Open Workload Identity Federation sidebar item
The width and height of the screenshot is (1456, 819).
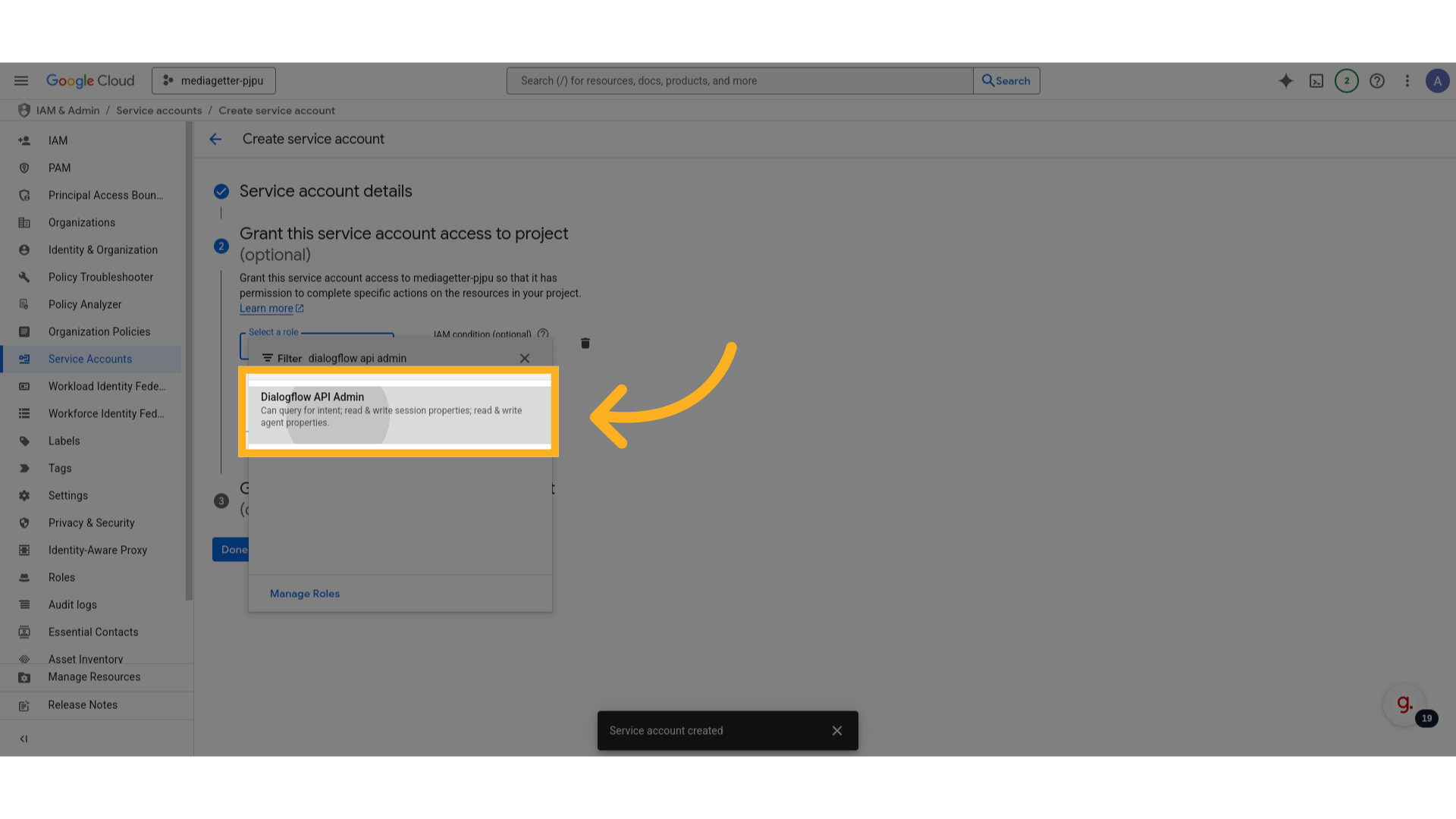coord(91,386)
